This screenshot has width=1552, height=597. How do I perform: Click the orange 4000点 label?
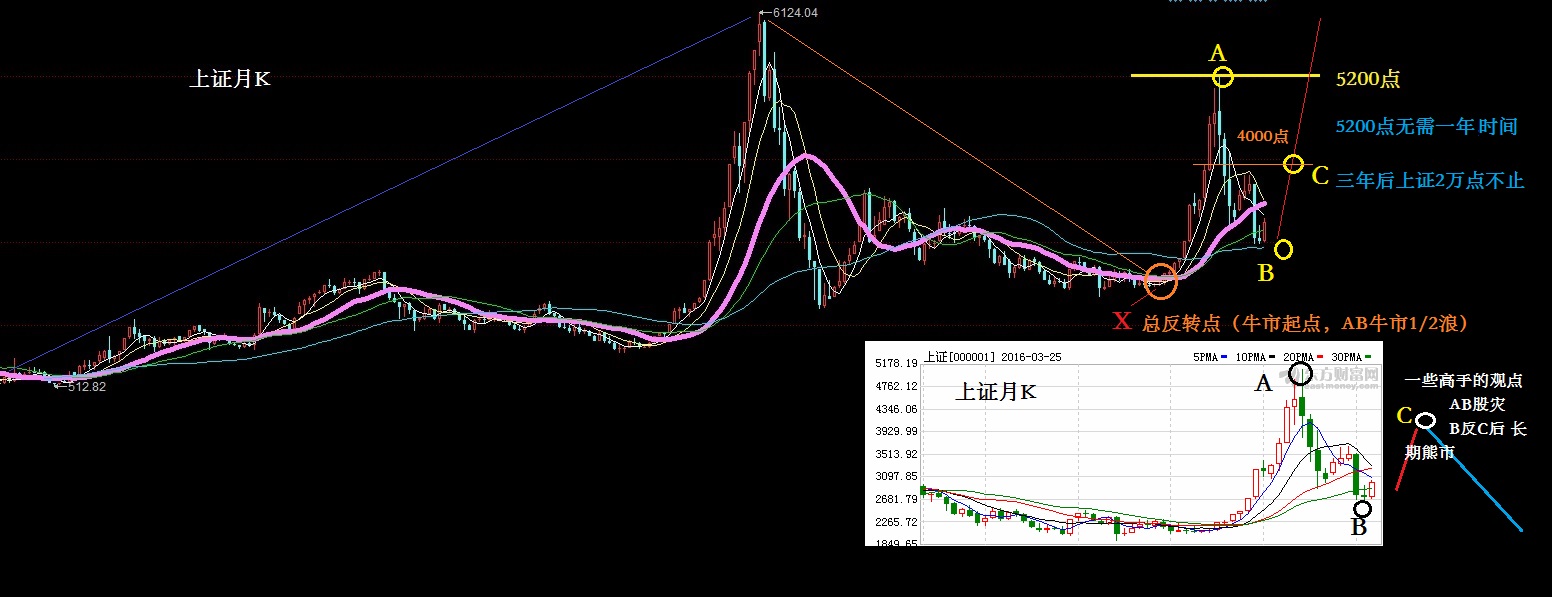(1262, 135)
